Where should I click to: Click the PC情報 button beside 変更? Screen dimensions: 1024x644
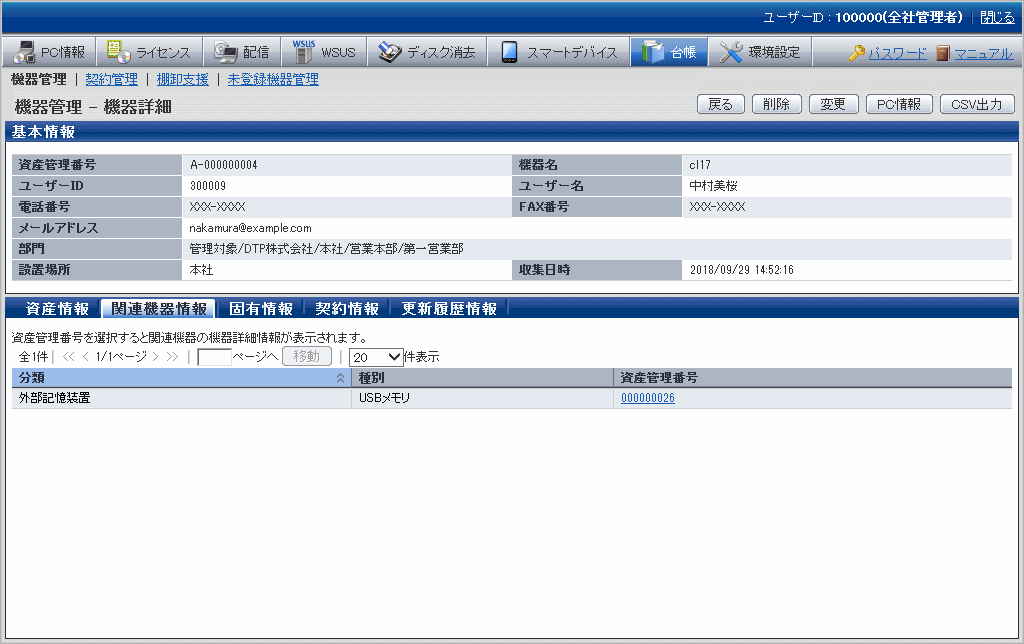click(x=899, y=105)
